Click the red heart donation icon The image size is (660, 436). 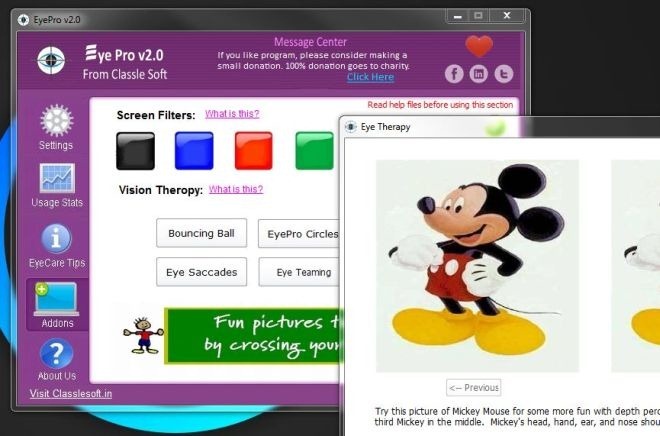479,46
